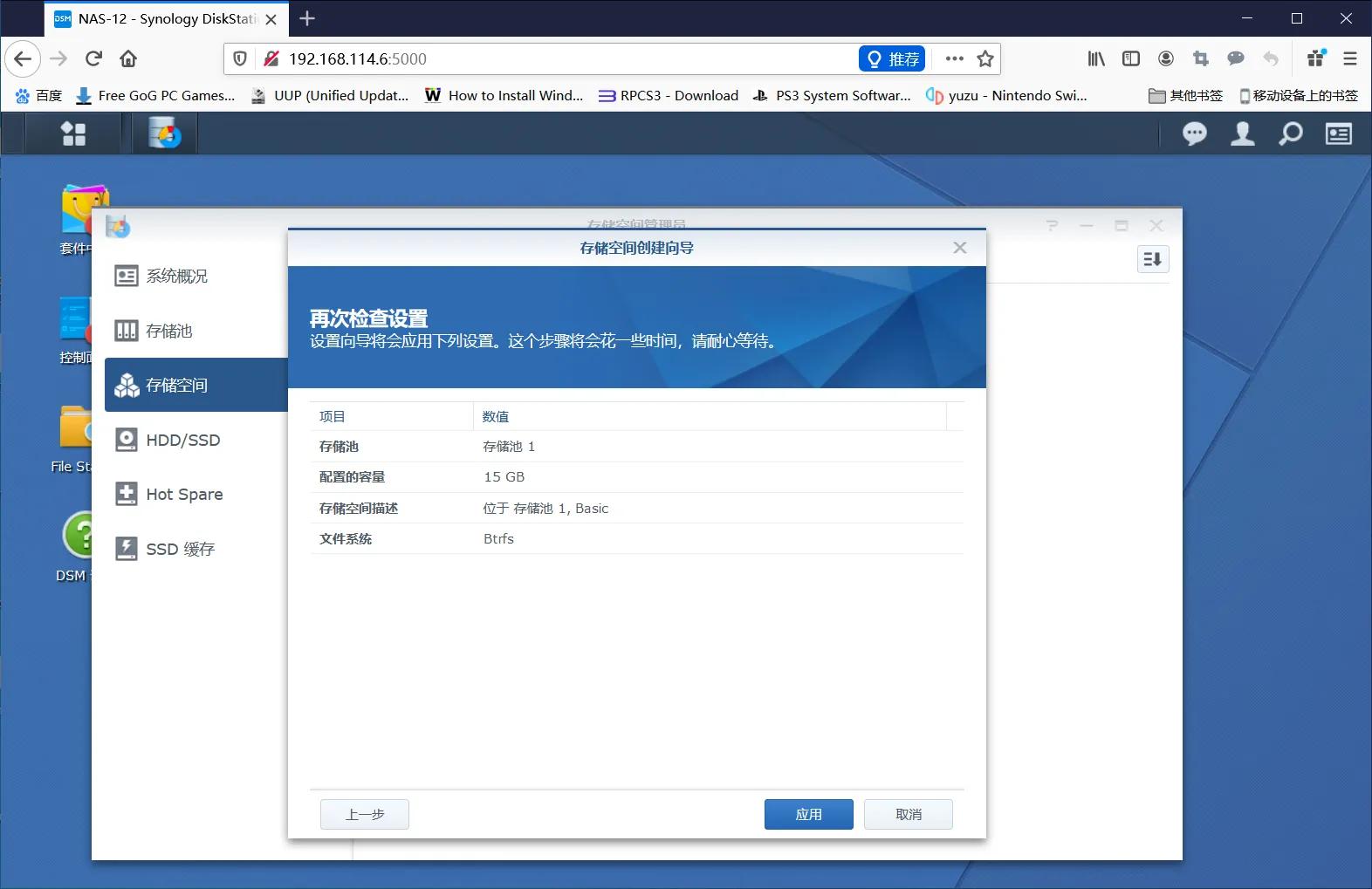Open a new browser tab
This screenshot has height=889, width=1372.
(307, 18)
